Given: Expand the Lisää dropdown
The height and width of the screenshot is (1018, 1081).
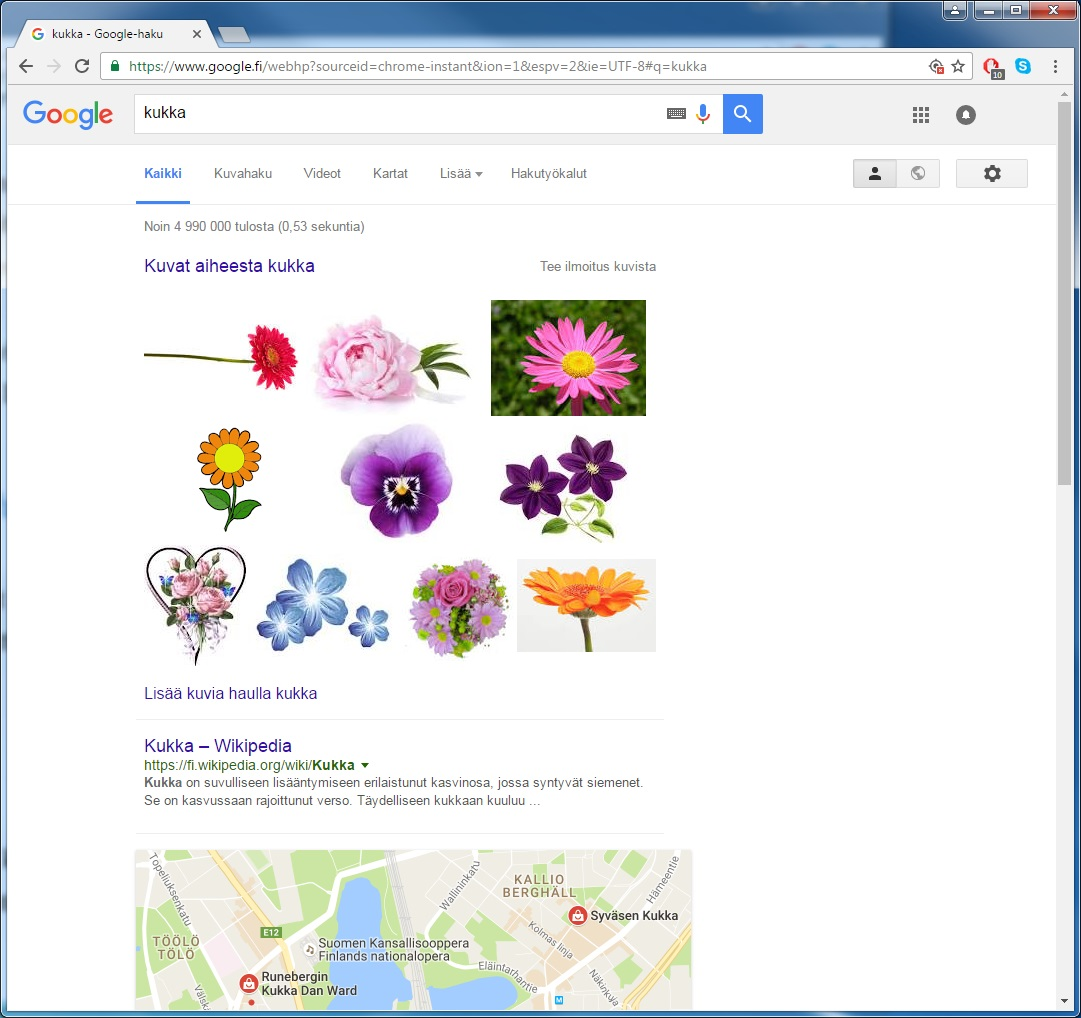Looking at the screenshot, I should (461, 174).
